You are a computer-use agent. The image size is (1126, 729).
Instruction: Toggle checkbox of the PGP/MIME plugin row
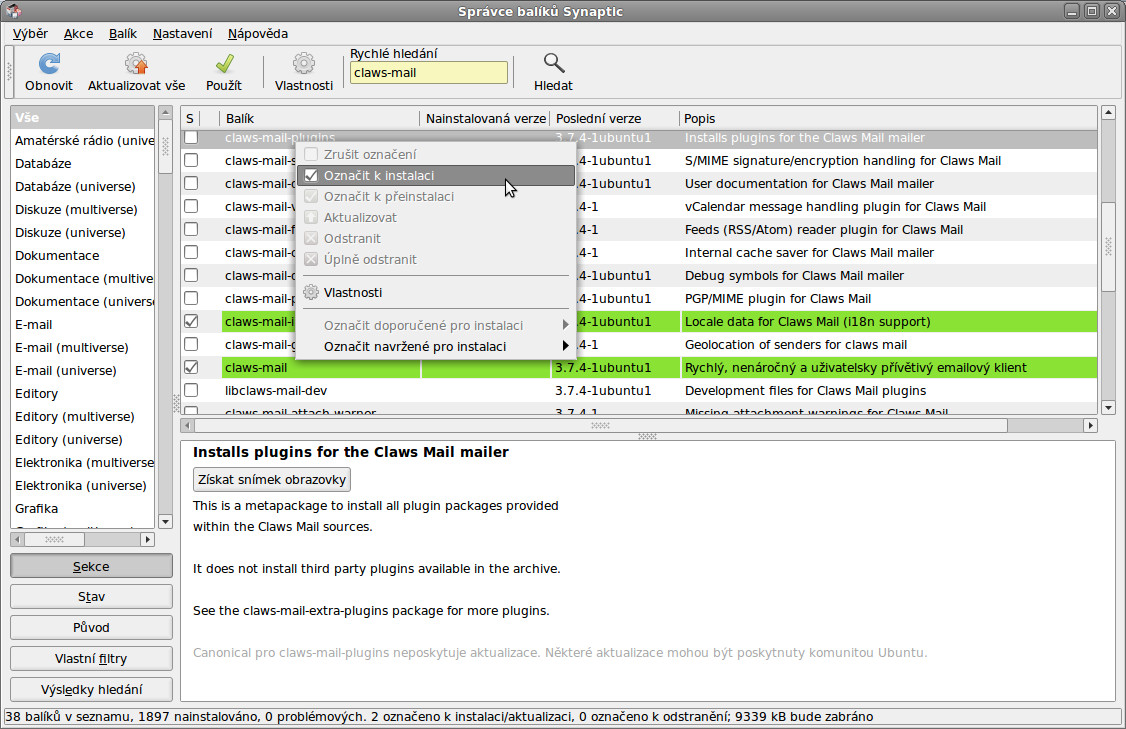(x=191, y=298)
